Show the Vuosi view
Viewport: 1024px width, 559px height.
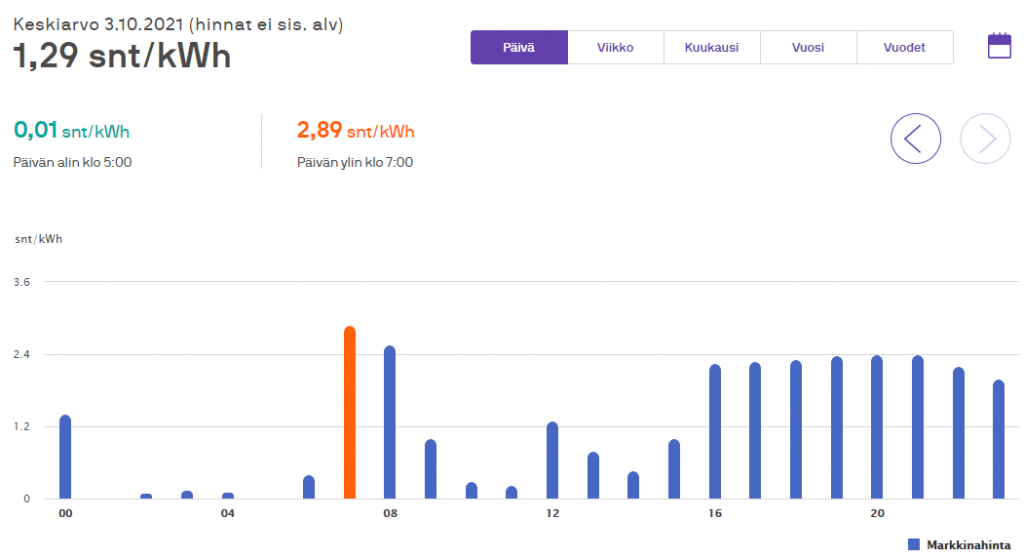coord(808,47)
